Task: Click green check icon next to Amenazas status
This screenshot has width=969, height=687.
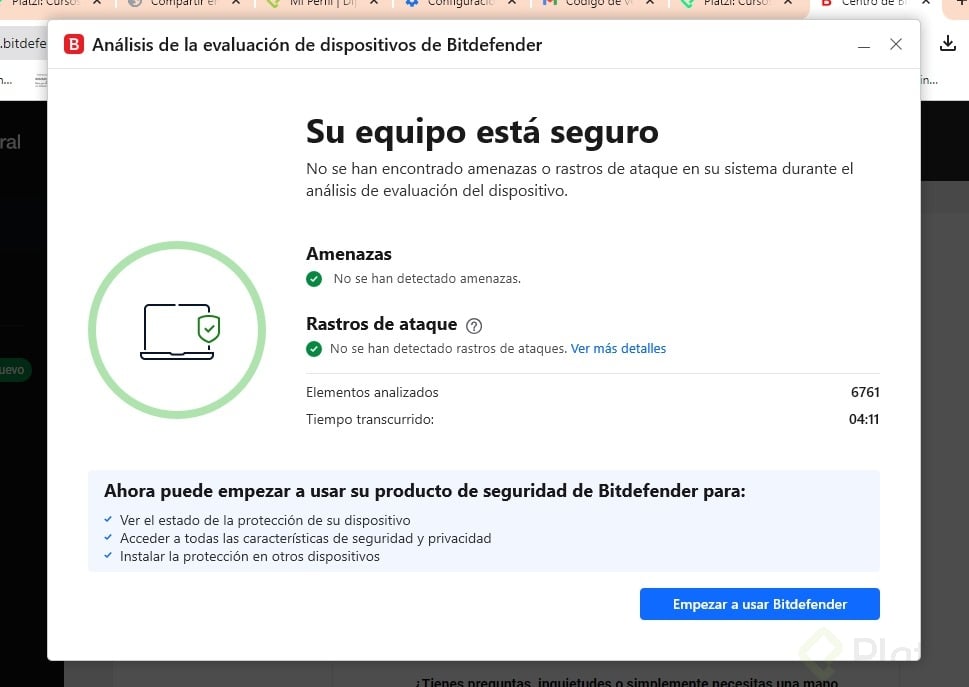Action: (x=314, y=279)
